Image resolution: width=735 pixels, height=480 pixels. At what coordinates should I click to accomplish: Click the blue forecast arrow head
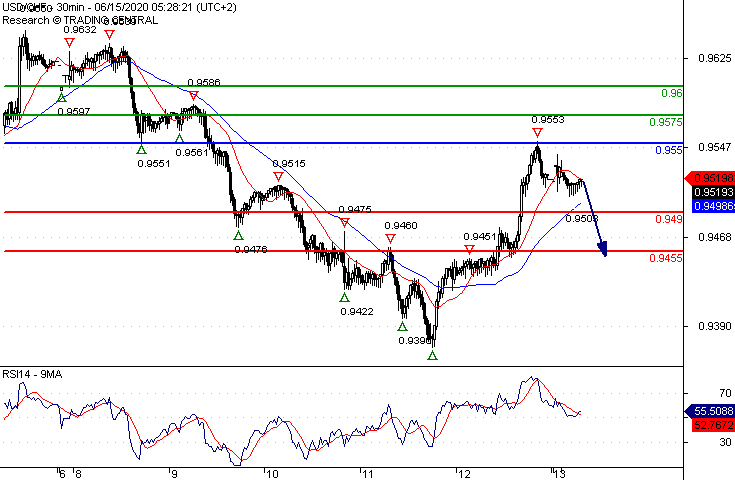point(603,249)
